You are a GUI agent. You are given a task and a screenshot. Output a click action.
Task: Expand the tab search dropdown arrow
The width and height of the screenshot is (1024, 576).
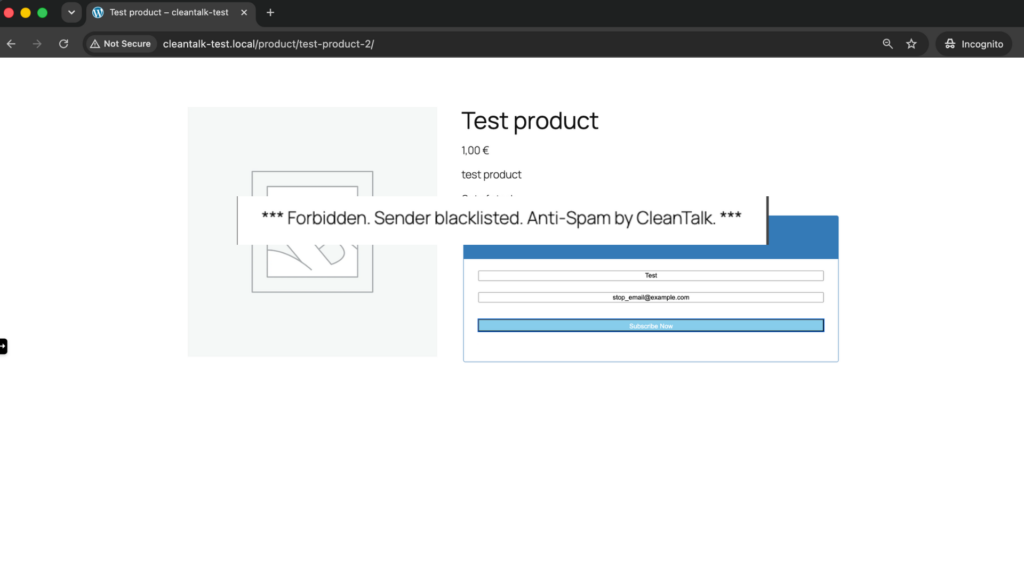(71, 12)
